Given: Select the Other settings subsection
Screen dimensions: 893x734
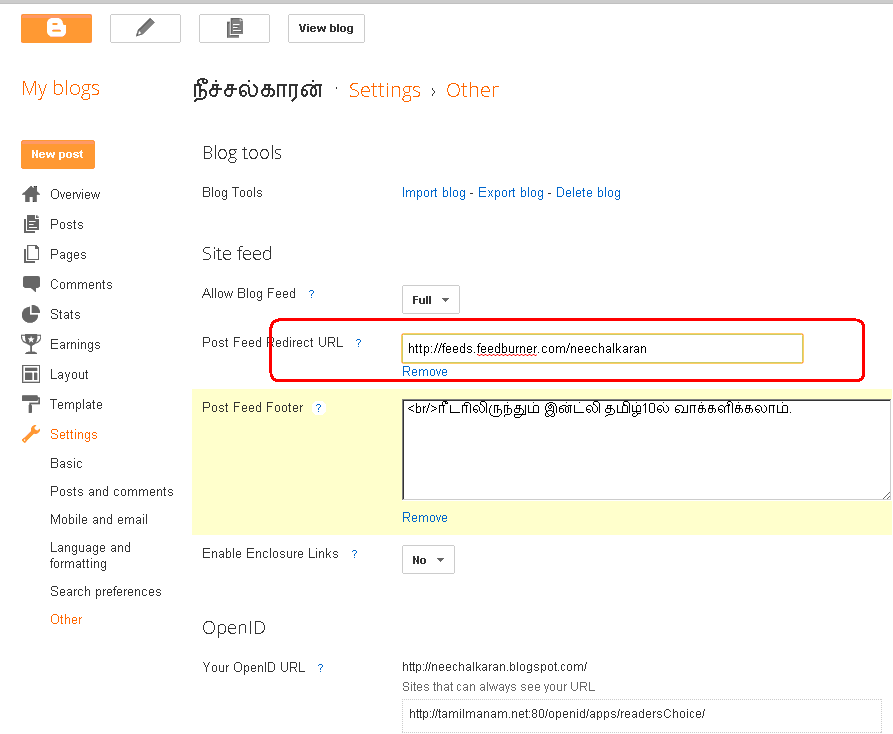Looking at the screenshot, I should click(x=66, y=620).
